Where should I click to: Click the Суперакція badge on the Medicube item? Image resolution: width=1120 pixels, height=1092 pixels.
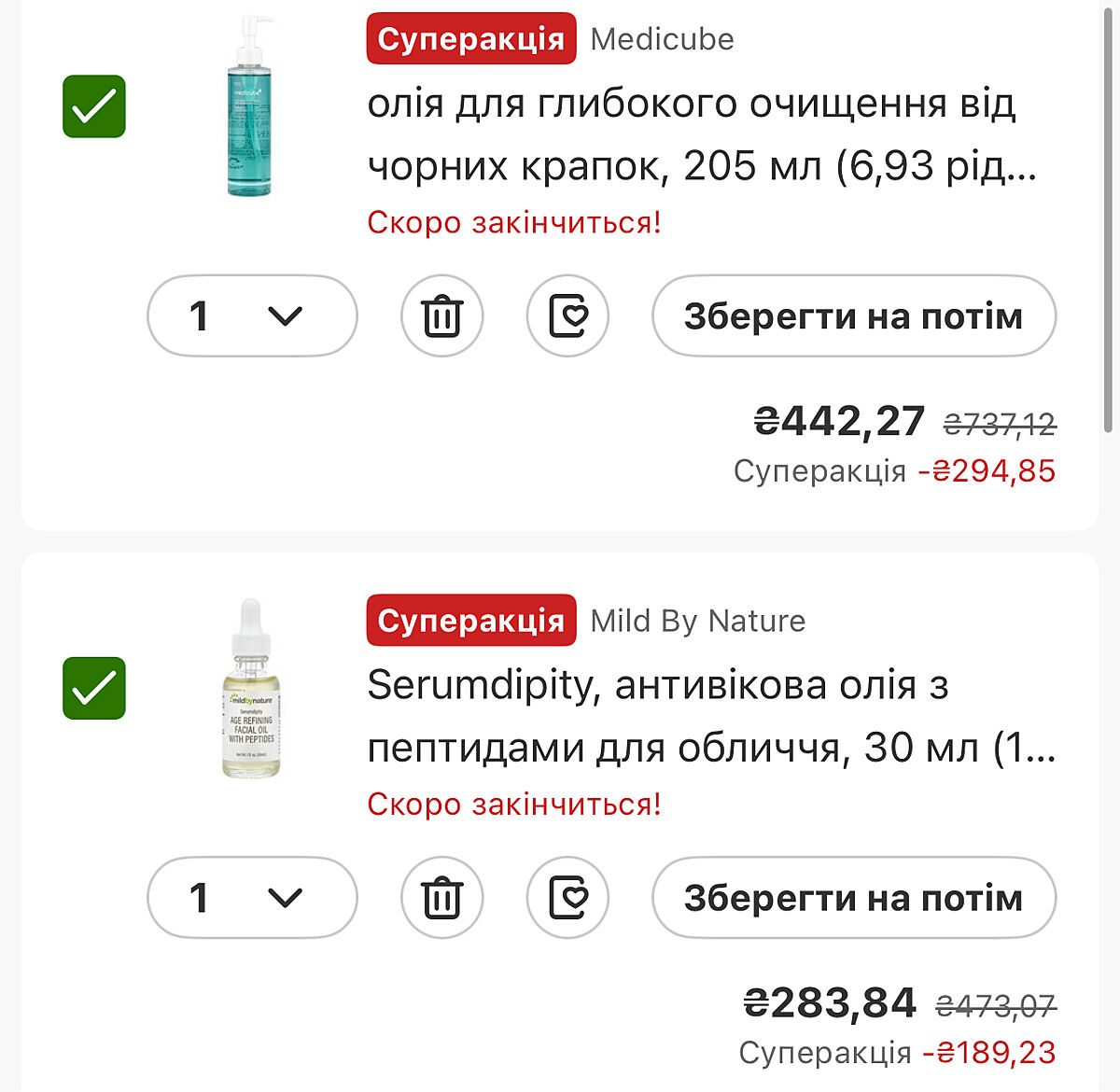471,39
